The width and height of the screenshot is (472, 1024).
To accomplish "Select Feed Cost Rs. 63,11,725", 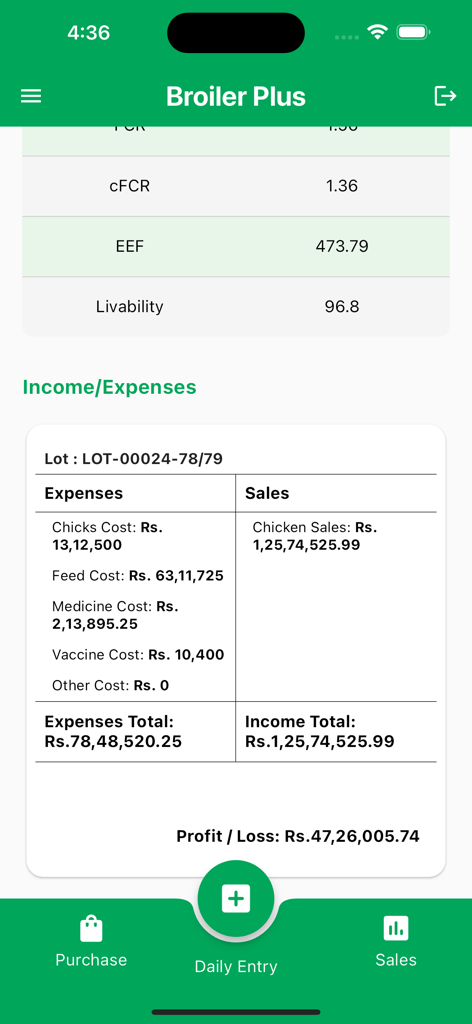I will 138,576.
